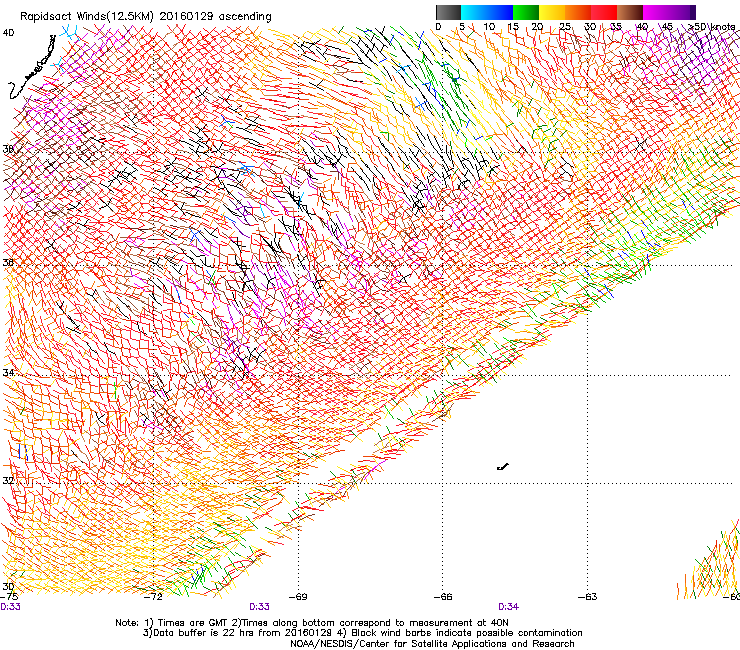Click the magenta 40-45 knot legend segment
740x650 pixels.
[x=656, y=12]
